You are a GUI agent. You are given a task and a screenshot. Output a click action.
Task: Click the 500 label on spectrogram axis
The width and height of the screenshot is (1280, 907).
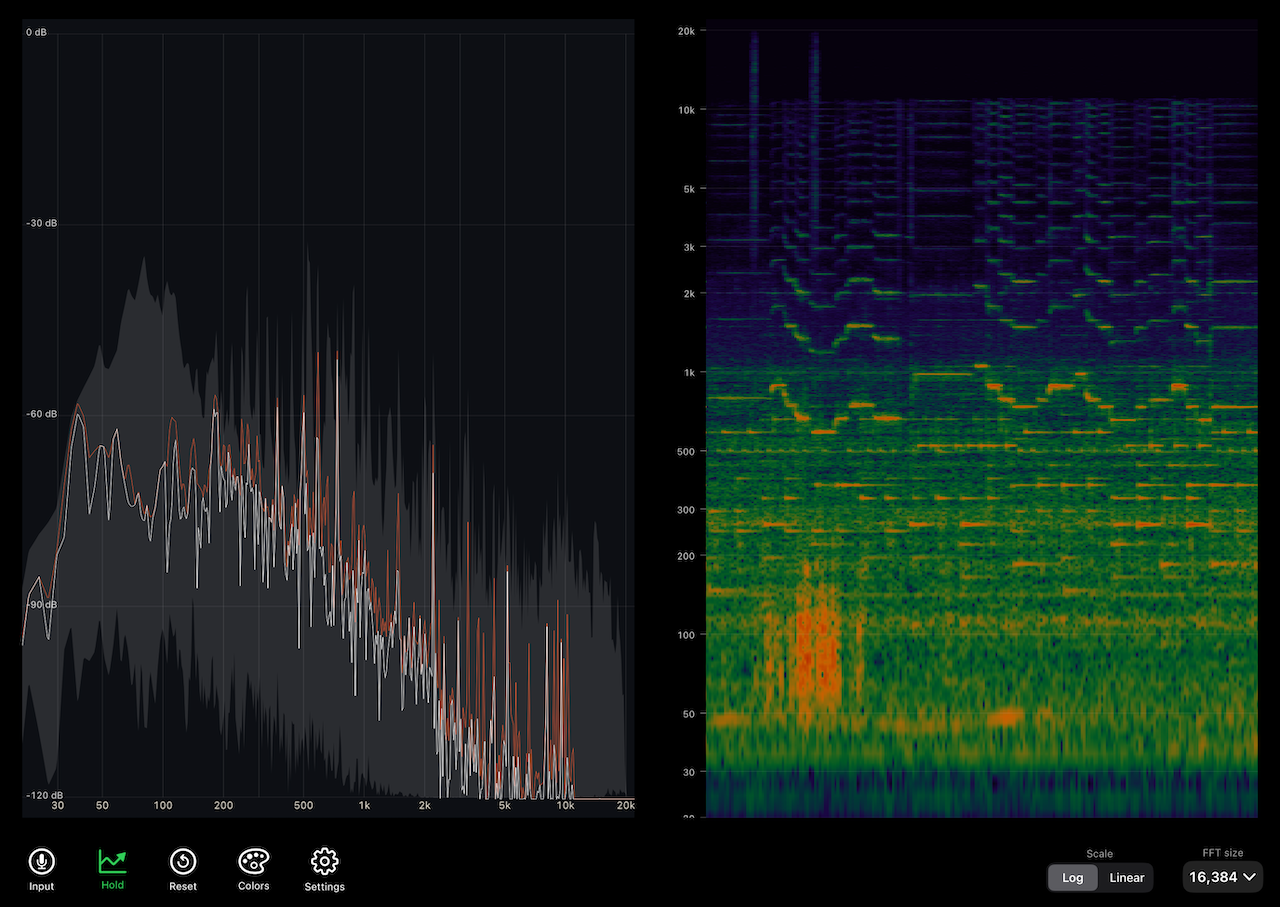tap(684, 452)
